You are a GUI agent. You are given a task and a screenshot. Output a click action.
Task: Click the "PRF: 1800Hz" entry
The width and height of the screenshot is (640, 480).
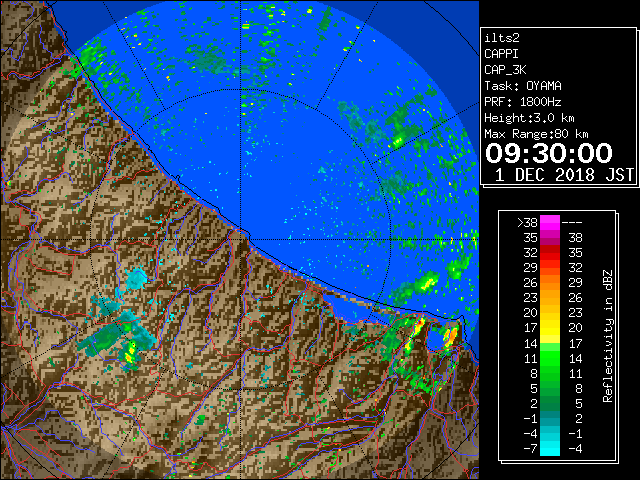coord(523,102)
